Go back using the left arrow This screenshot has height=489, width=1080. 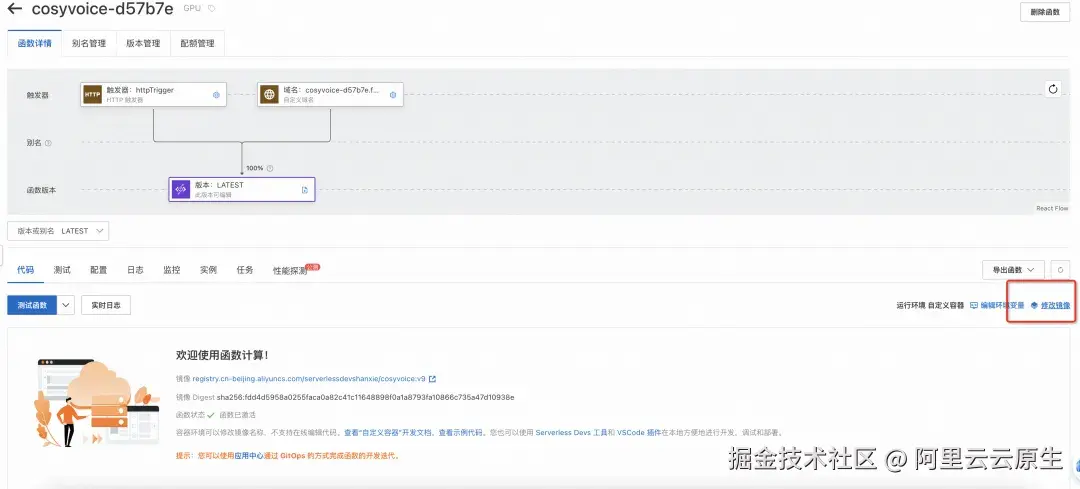14,9
